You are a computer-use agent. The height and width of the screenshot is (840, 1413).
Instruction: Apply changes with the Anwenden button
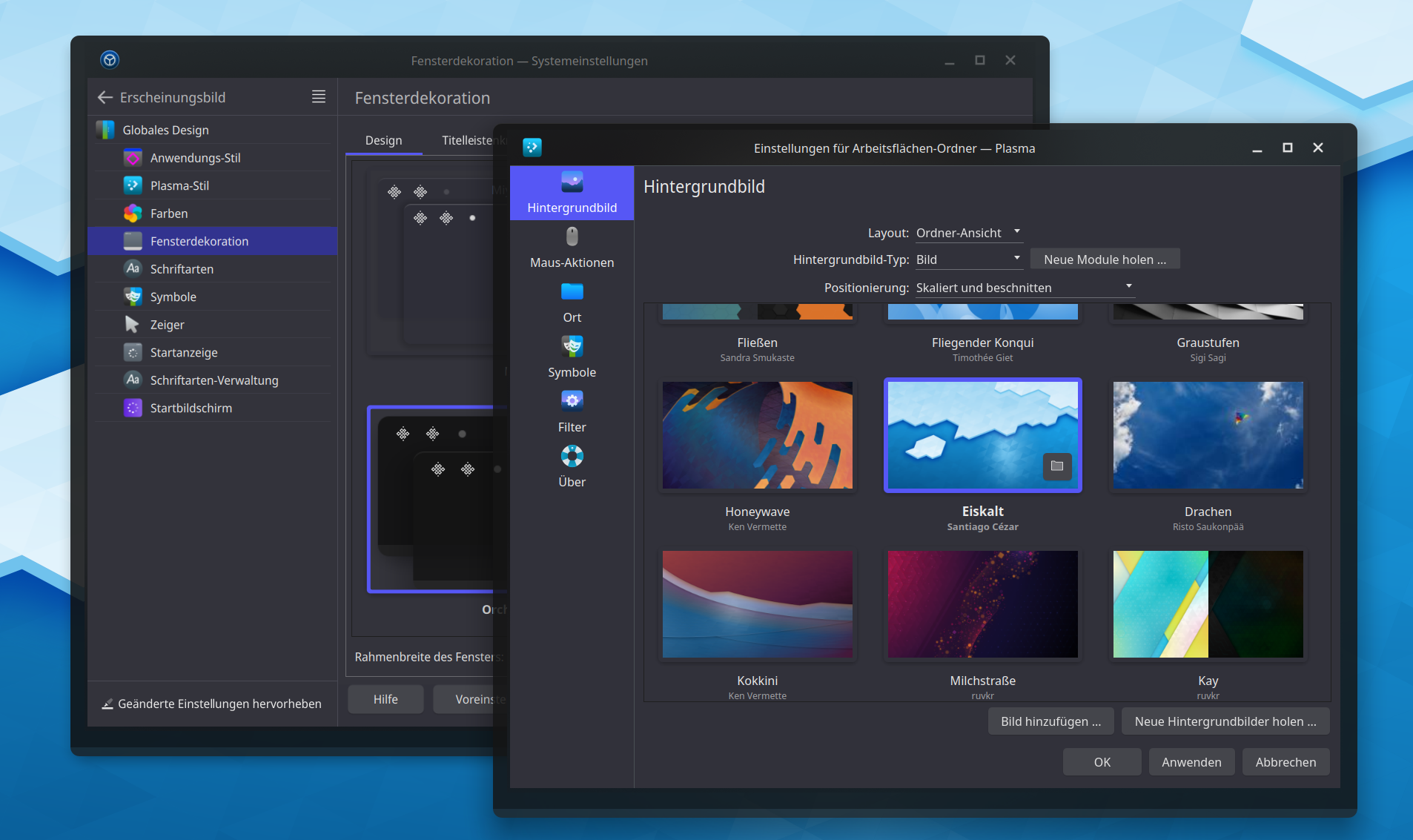1191,761
